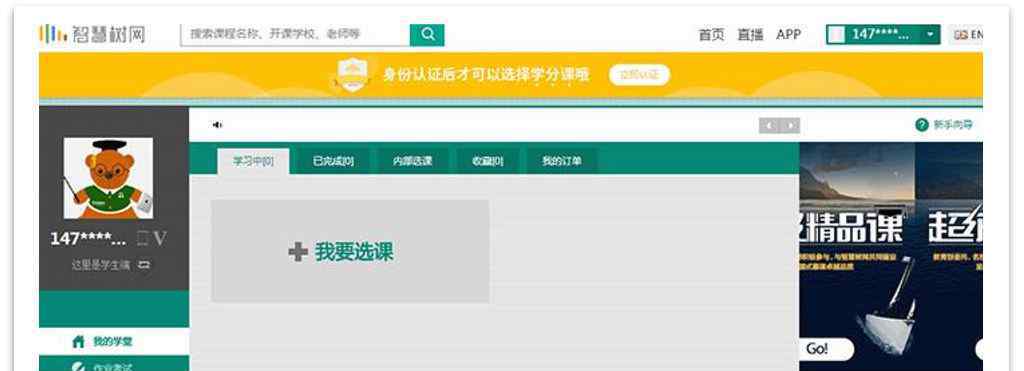Select the 已完成 tab
Image resolution: width=1024 pixels, height=371 pixels.
[x=333, y=161]
